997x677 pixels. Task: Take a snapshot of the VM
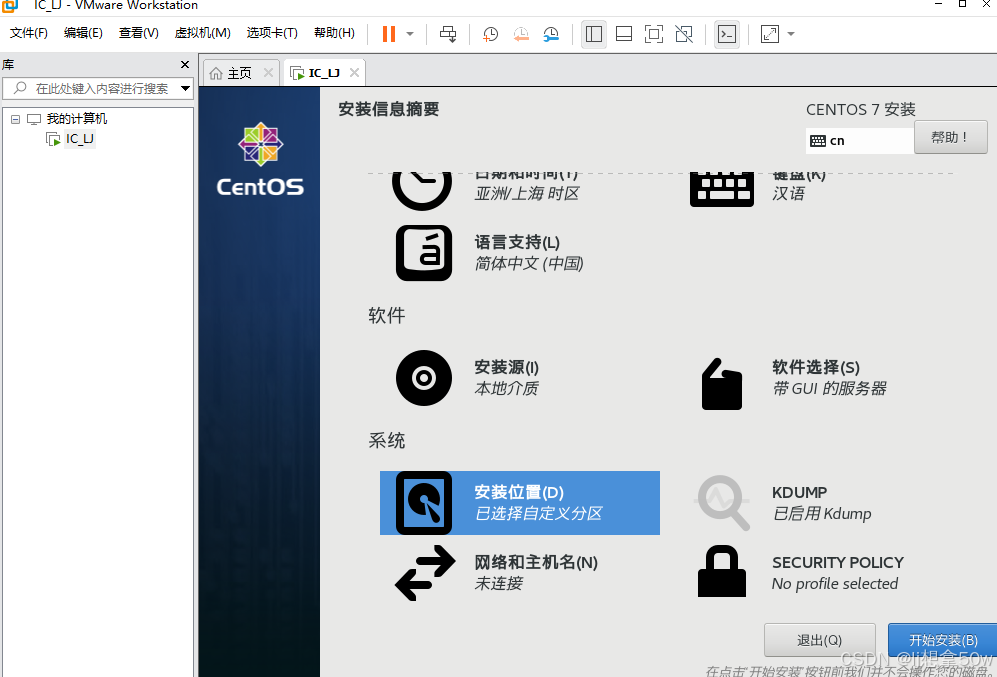(x=490, y=33)
